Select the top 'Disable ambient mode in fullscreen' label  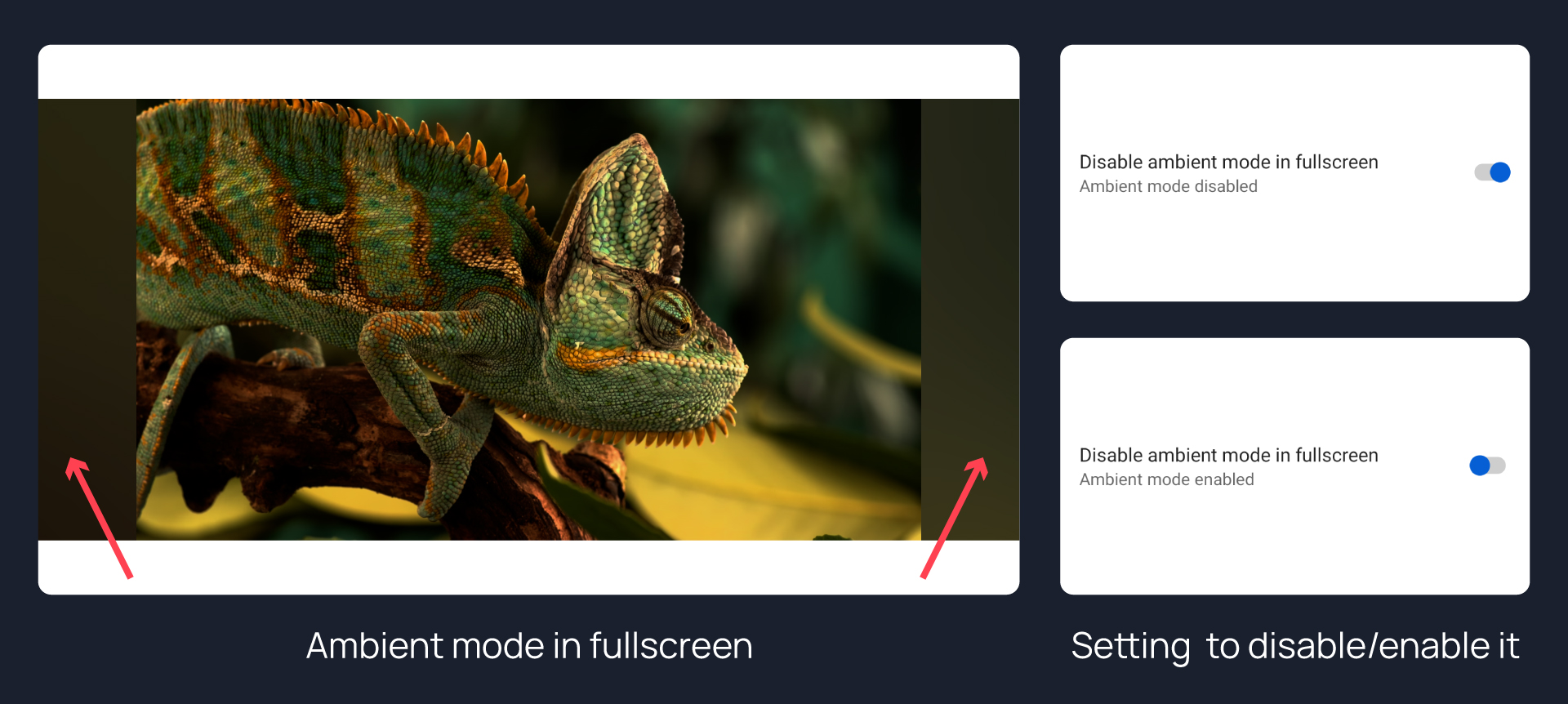[x=1228, y=163]
